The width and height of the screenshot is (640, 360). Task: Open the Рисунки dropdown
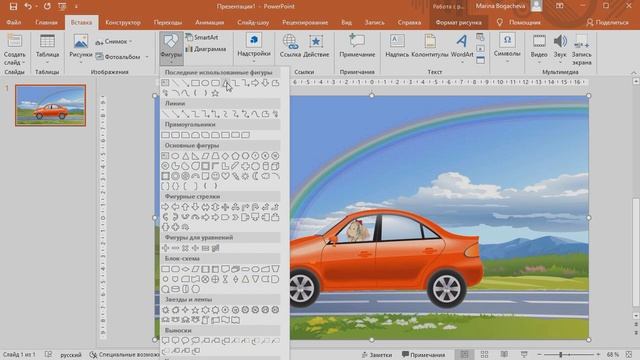pyautogui.click(x=80, y=49)
